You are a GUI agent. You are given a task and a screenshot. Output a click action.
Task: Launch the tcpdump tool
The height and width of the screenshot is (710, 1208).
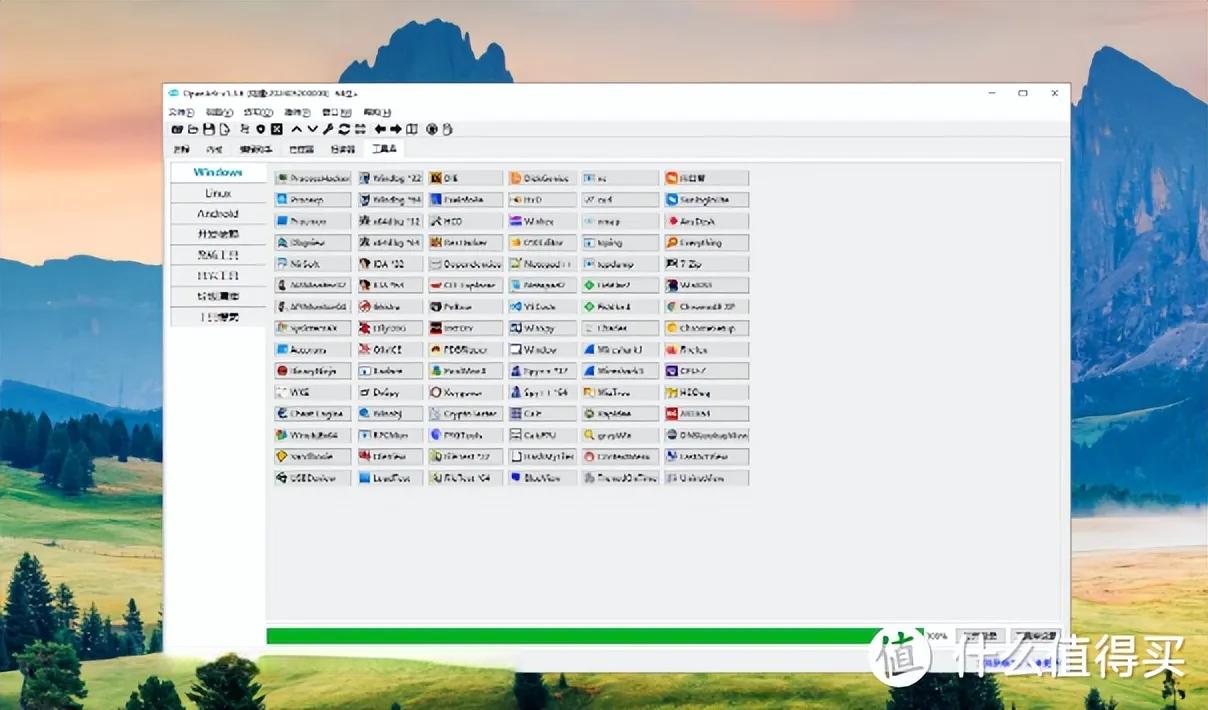(x=620, y=264)
